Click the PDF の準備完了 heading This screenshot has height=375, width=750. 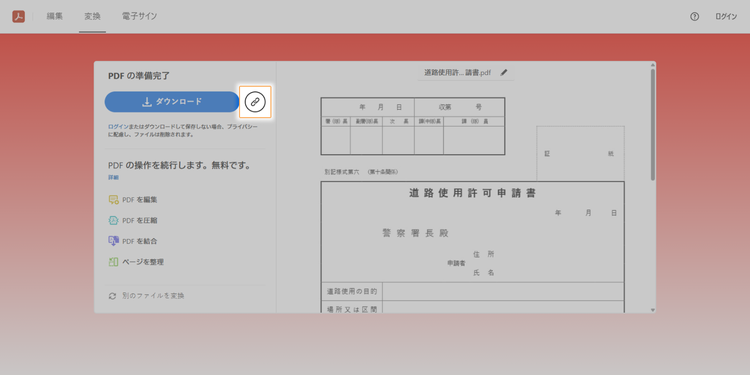click(139, 76)
